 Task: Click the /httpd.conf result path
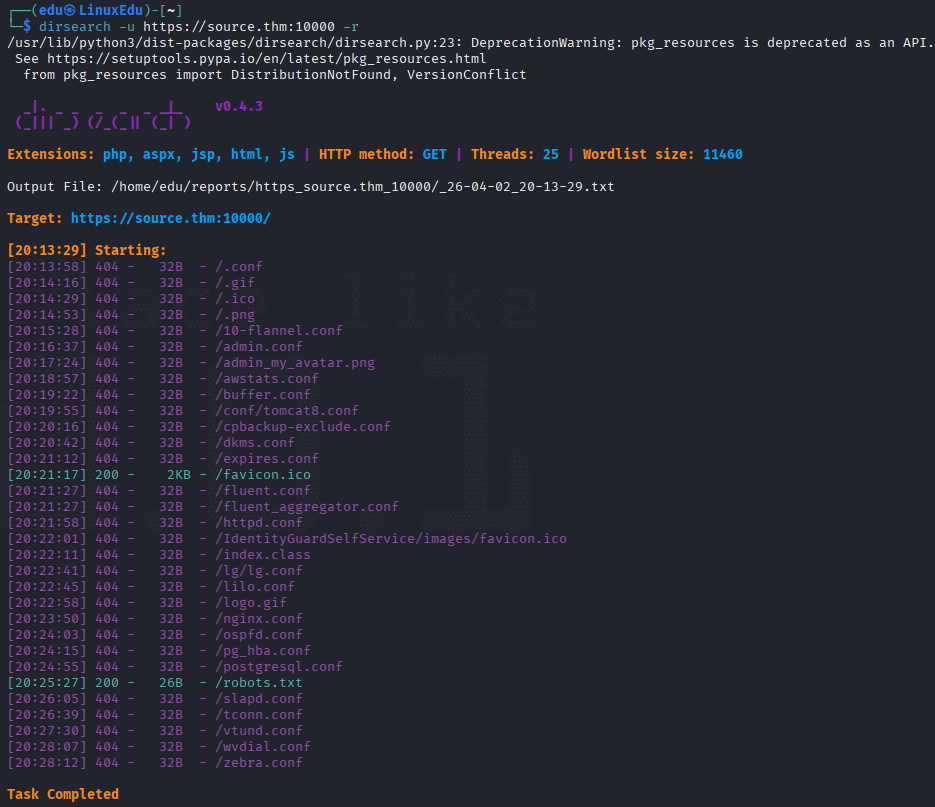pyautogui.click(x=259, y=522)
